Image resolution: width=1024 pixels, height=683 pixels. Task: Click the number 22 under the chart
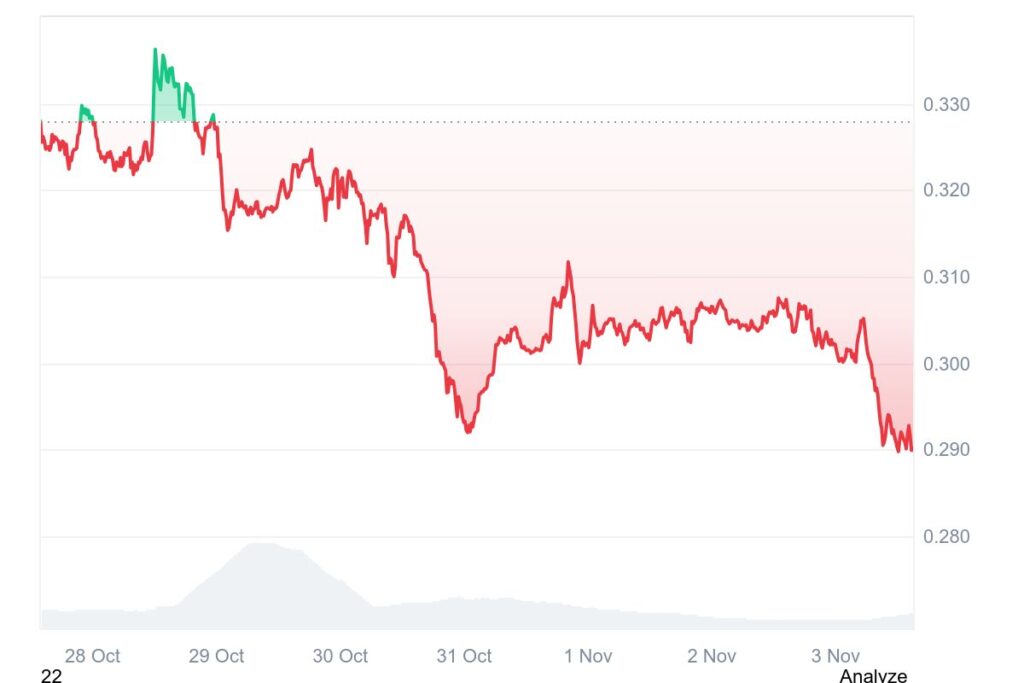[51, 676]
